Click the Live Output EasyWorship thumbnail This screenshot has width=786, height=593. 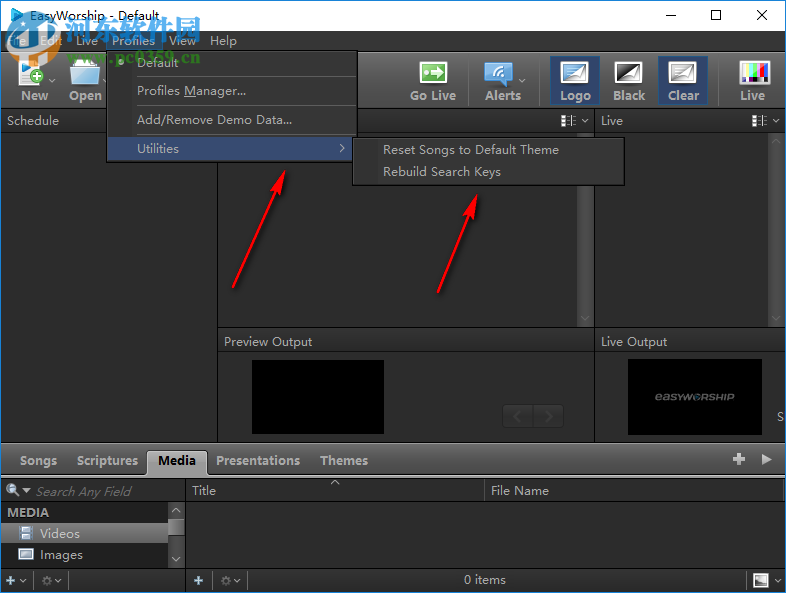[695, 397]
